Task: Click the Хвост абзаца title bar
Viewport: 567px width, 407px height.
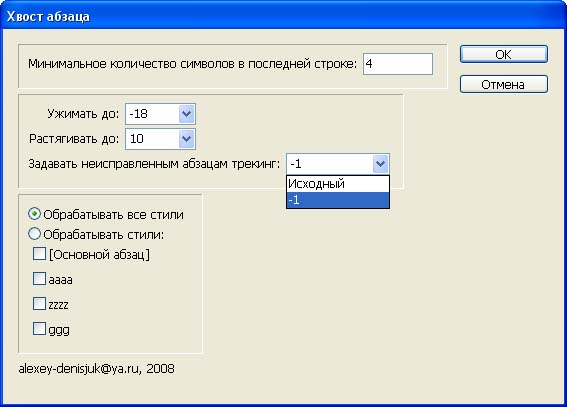Action: click(x=284, y=16)
